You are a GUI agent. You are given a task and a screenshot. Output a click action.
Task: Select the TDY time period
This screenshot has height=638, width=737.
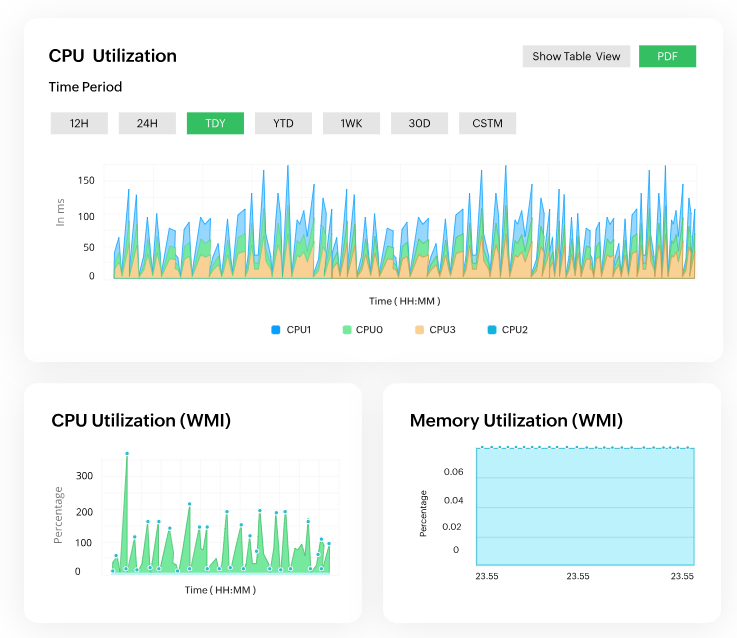(215, 124)
